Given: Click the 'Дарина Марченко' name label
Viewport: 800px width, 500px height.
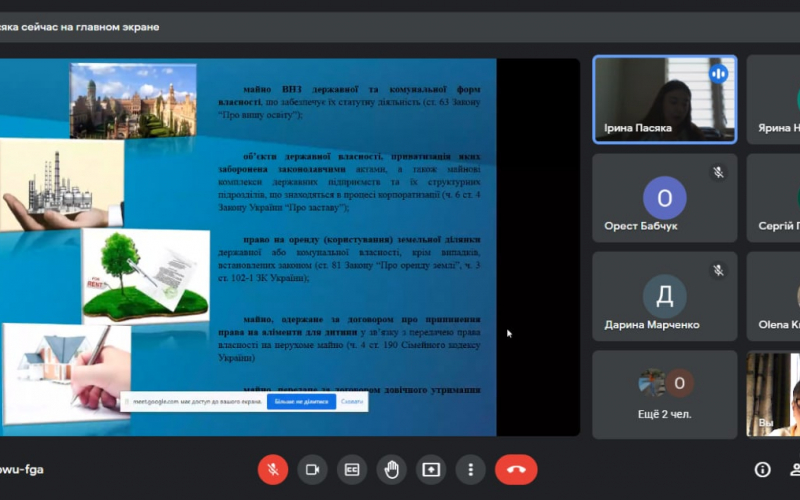Looking at the screenshot, I should click(x=652, y=324).
